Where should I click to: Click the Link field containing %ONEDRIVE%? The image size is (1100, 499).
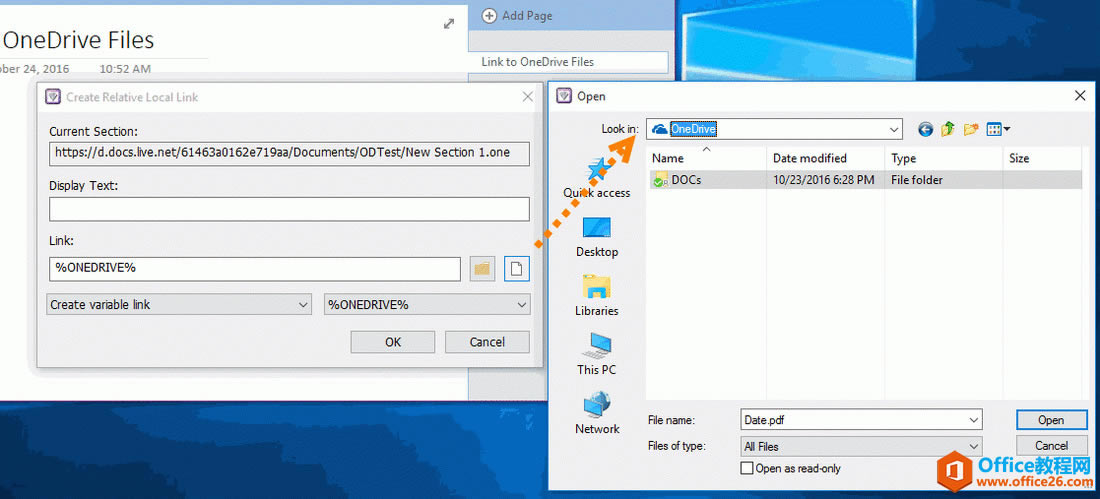tap(255, 269)
